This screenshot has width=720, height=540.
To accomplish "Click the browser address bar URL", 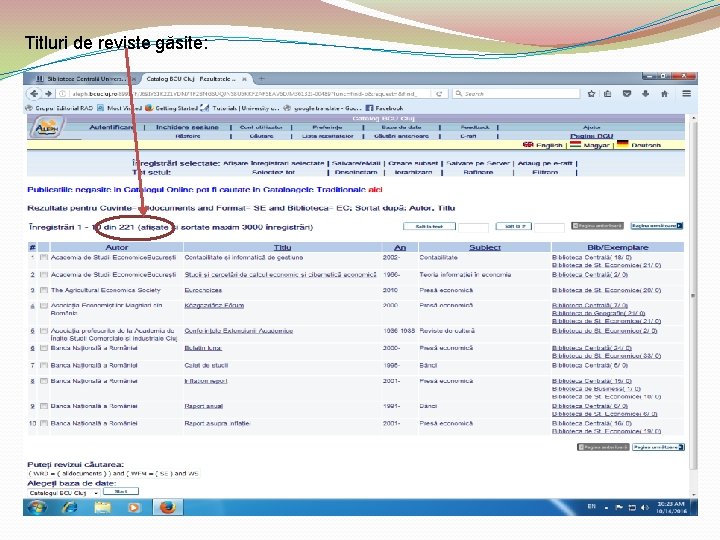I will pyautogui.click(x=245, y=94).
